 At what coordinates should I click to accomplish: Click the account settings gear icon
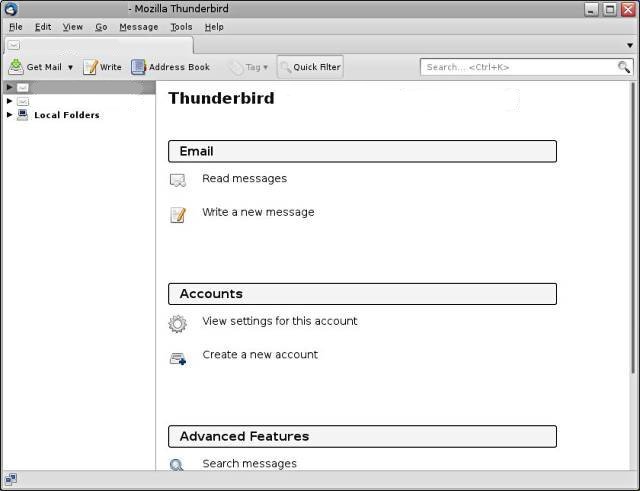click(x=178, y=324)
